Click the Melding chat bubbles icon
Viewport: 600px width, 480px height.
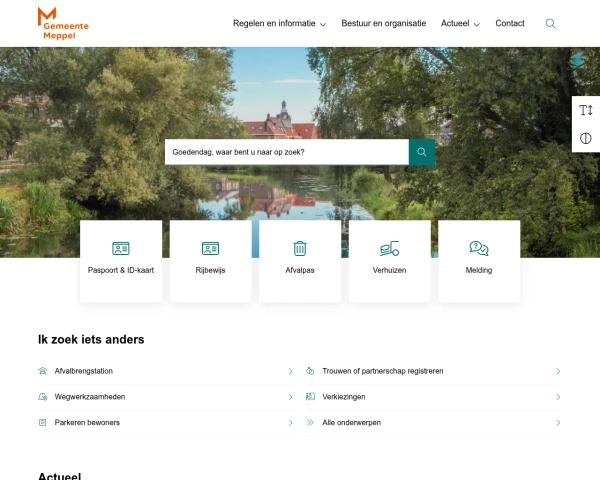click(479, 248)
